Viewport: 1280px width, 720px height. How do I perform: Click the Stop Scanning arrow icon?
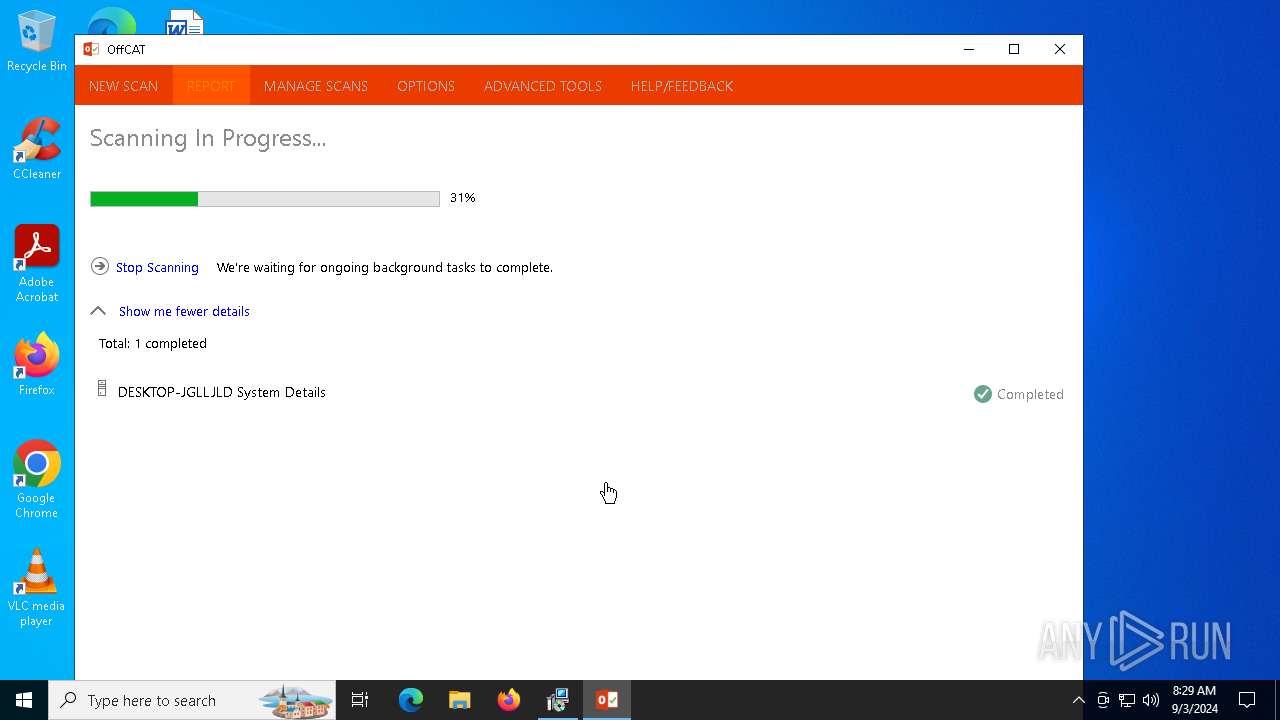click(x=99, y=266)
